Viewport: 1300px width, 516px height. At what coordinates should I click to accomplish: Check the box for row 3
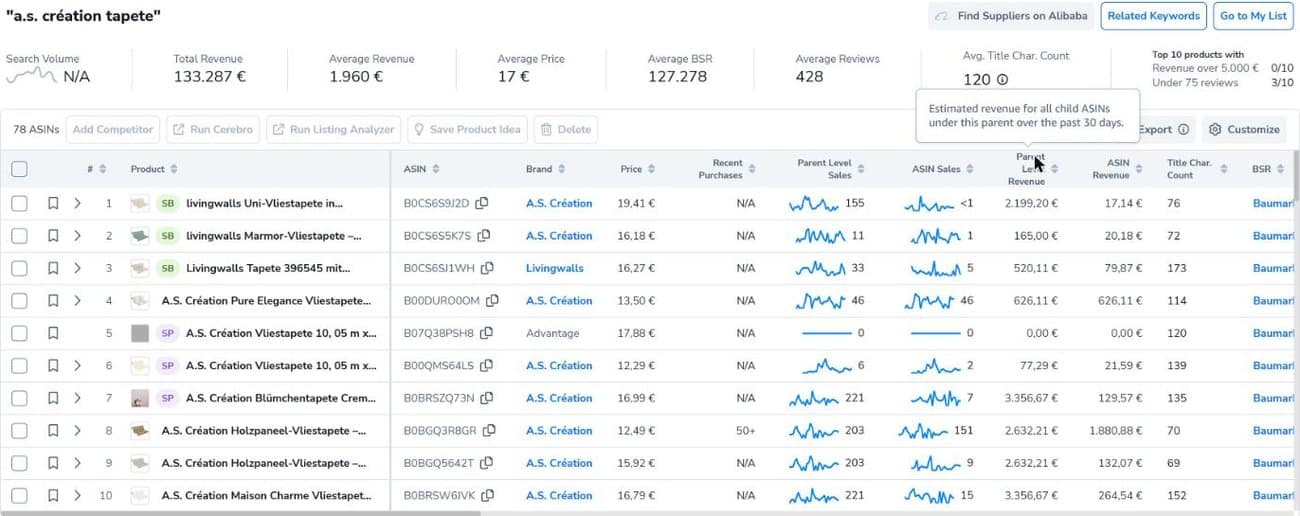point(19,268)
